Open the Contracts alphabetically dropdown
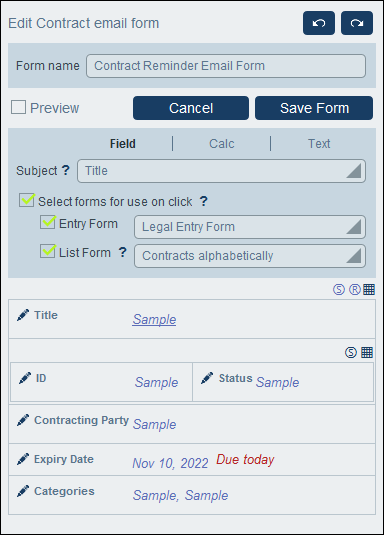This screenshot has width=384, height=535. click(x=250, y=256)
